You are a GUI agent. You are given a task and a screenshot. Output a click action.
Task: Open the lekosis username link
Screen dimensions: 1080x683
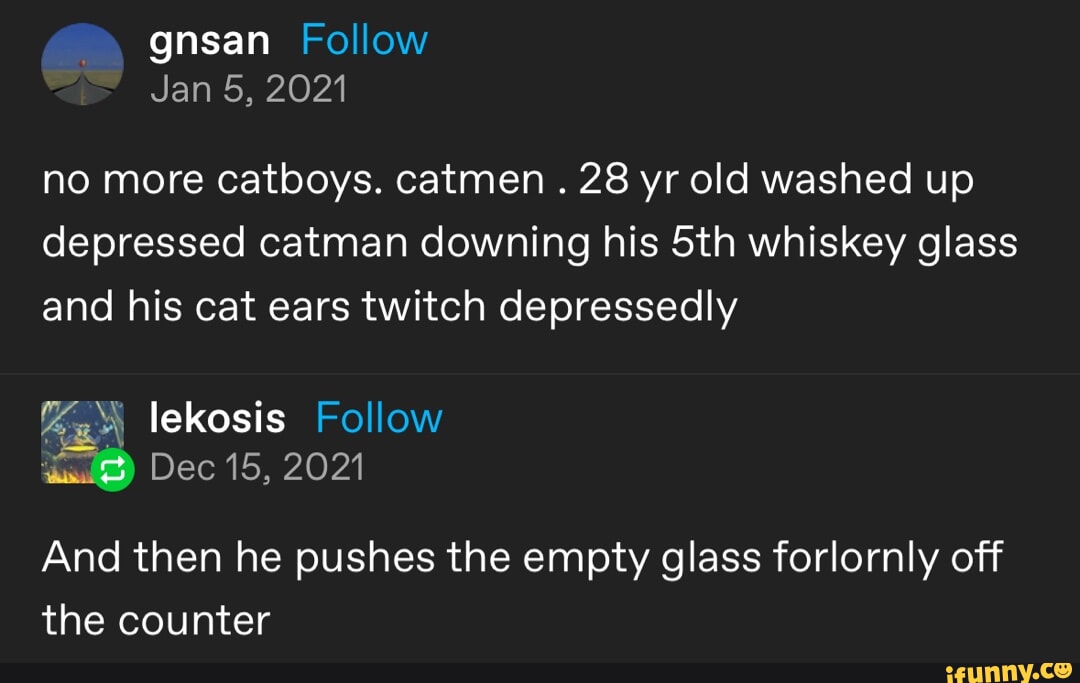[x=216, y=417]
